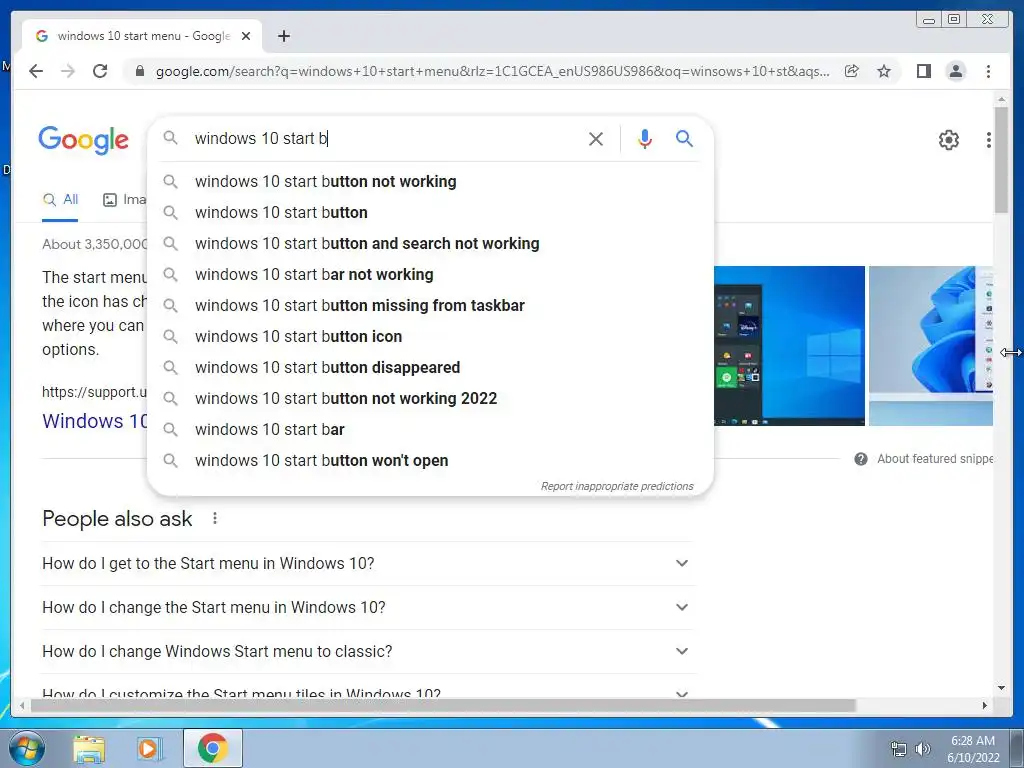Click the horizontal scrollbar thumb
The height and width of the screenshot is (768, 1024).
tap(443, 705)
